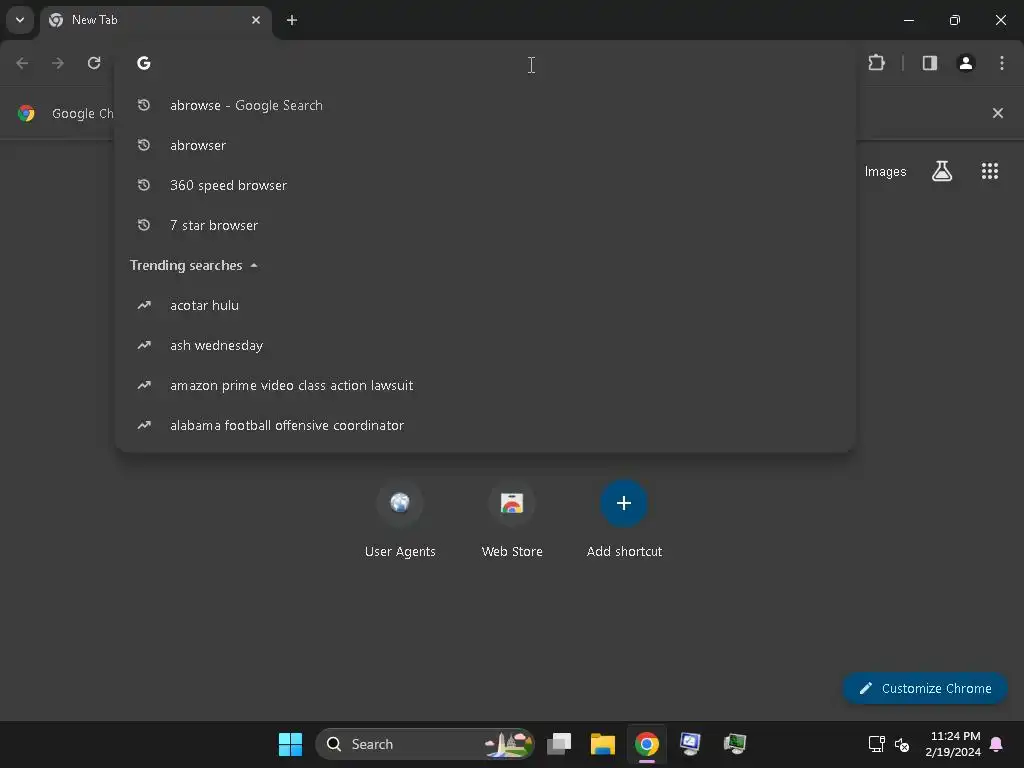Open the Extensions puzzle icon
1024x768 pixels.
[x=876, y=63]
